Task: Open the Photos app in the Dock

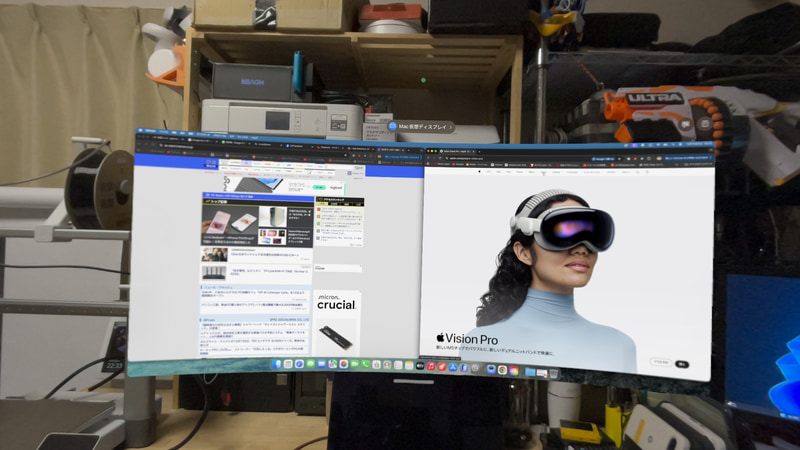Action: point(343,364)
